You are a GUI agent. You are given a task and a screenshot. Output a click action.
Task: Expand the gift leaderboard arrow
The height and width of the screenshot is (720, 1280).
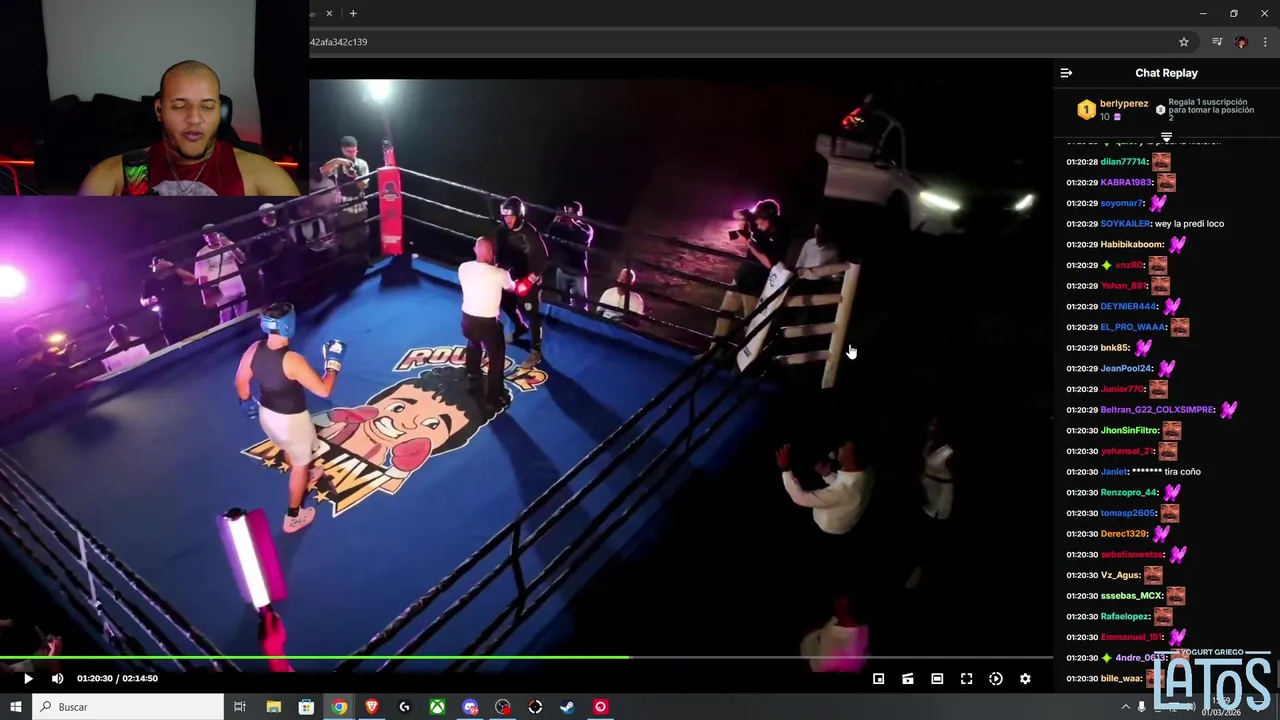pos(1166,137)
